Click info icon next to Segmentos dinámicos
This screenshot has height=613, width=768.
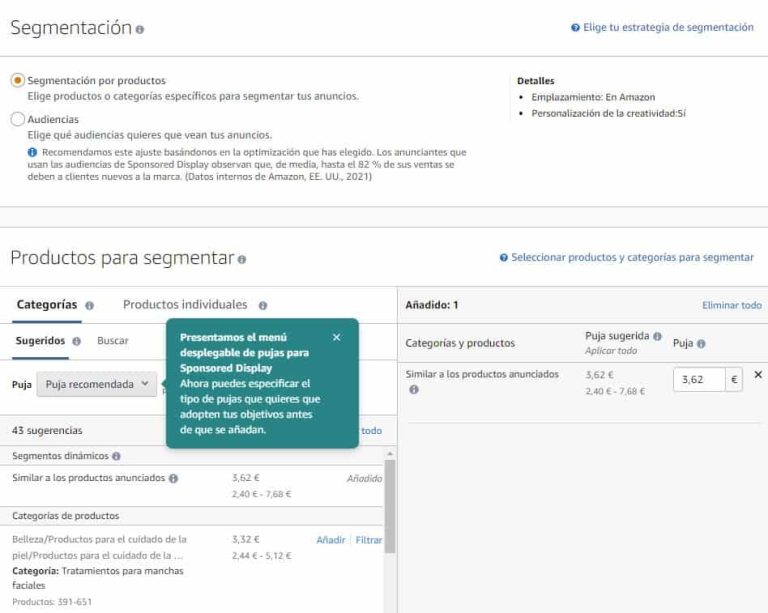coord(116,456)
